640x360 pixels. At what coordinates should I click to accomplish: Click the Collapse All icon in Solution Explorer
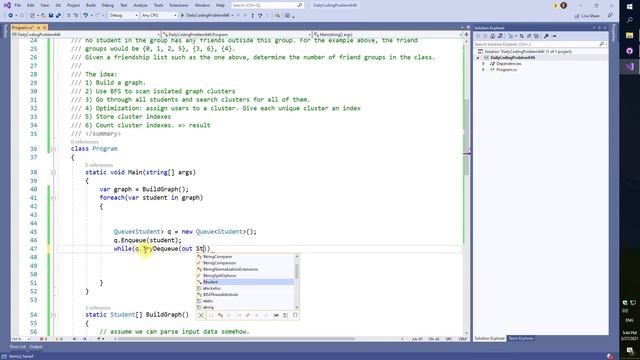click(x=529, y=36)
